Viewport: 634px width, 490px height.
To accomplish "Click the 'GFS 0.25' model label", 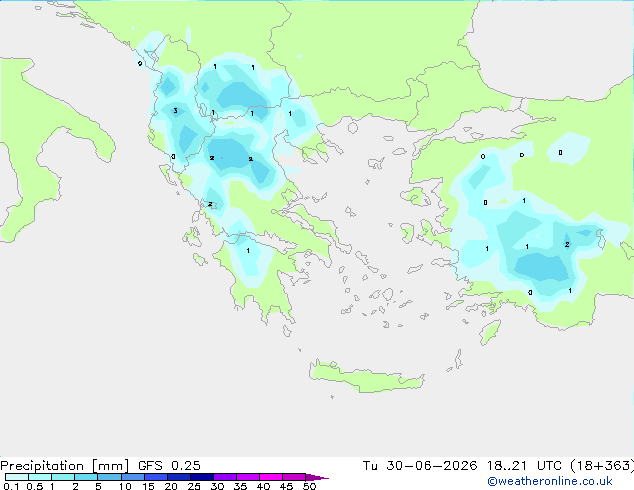I will click(169, 466).
